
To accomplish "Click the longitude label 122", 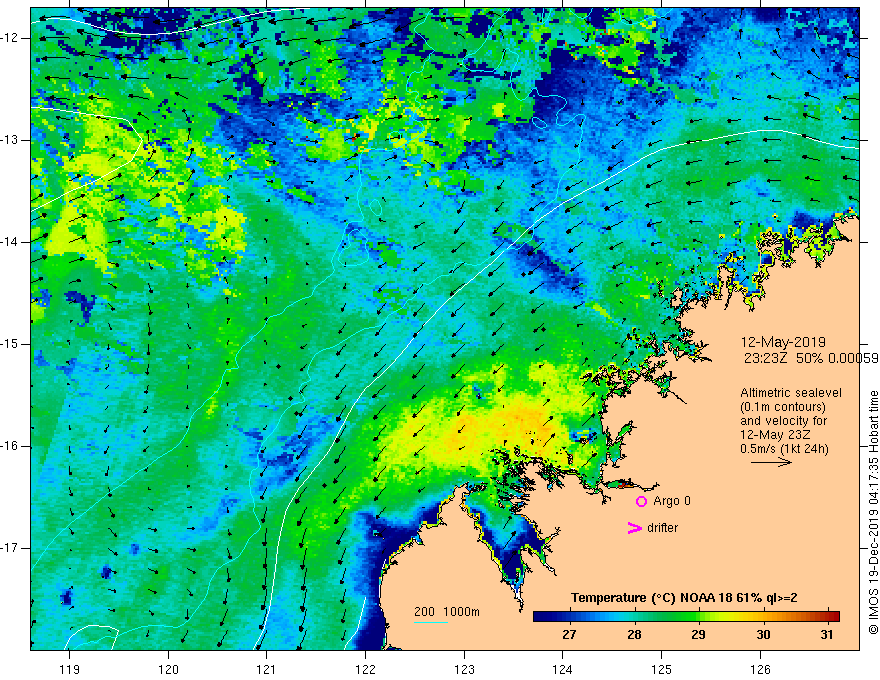I will coord(365,669).
